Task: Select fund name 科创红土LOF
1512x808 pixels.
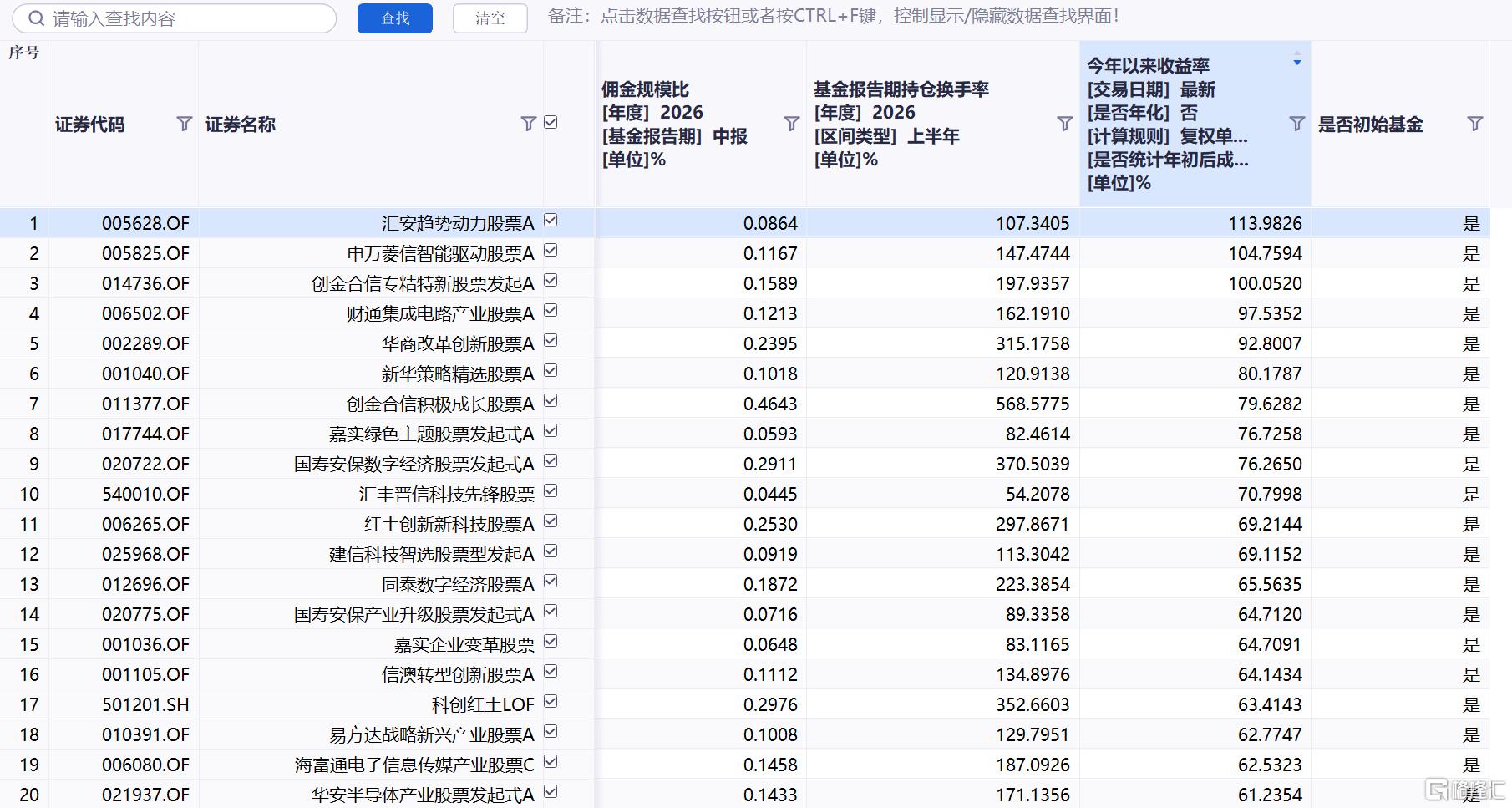Action: click(x=483, y=705)
